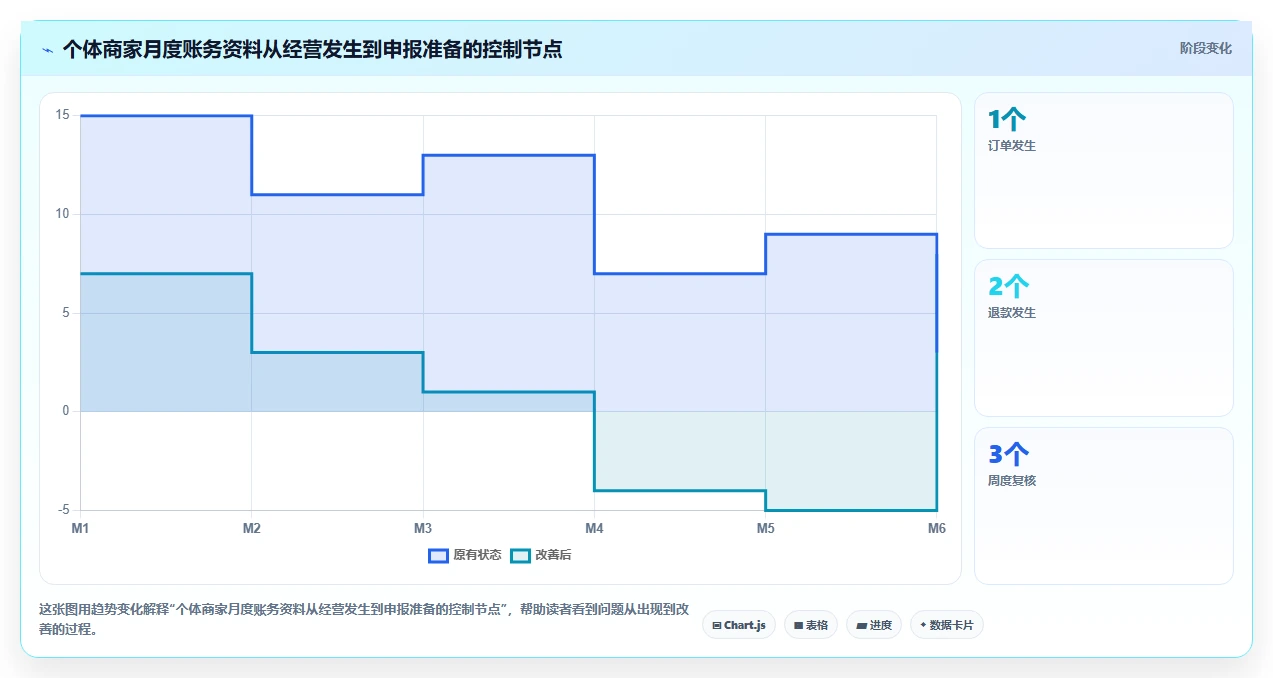Open the 订单发生 card

(1104, 170)
